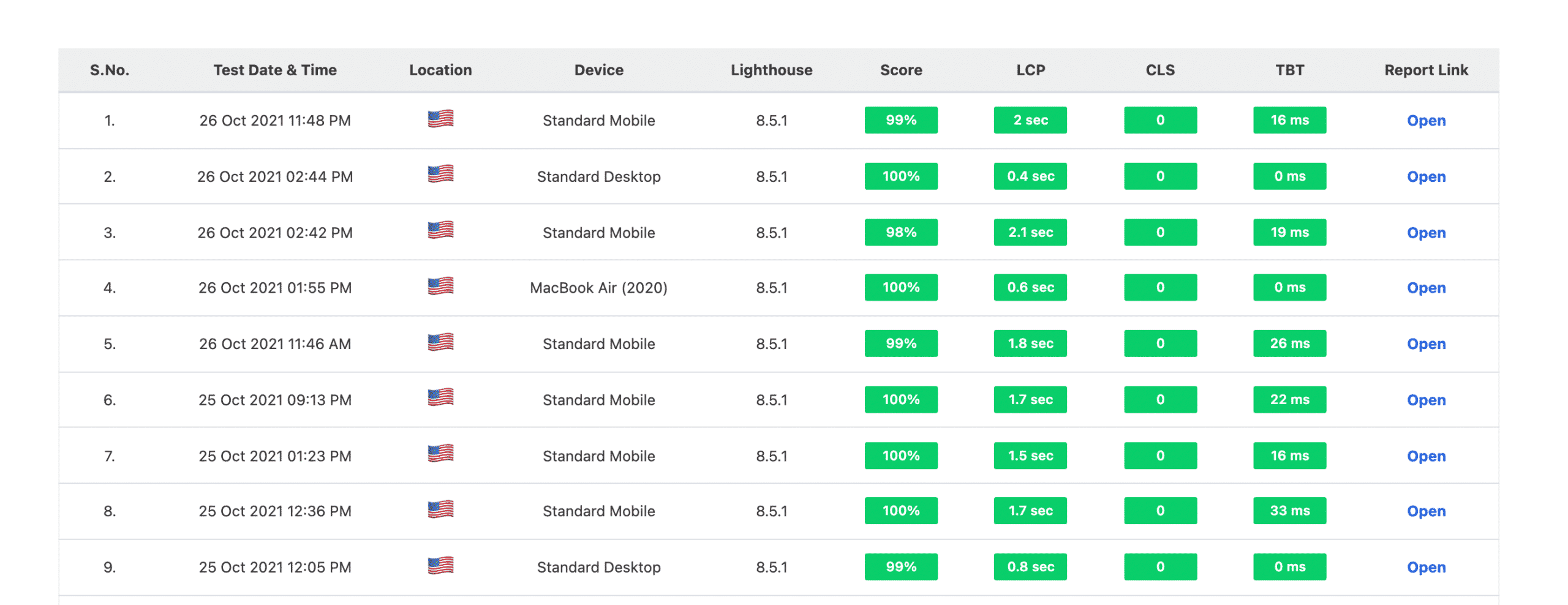Click the S.No. column header

(x=110, y=70)
